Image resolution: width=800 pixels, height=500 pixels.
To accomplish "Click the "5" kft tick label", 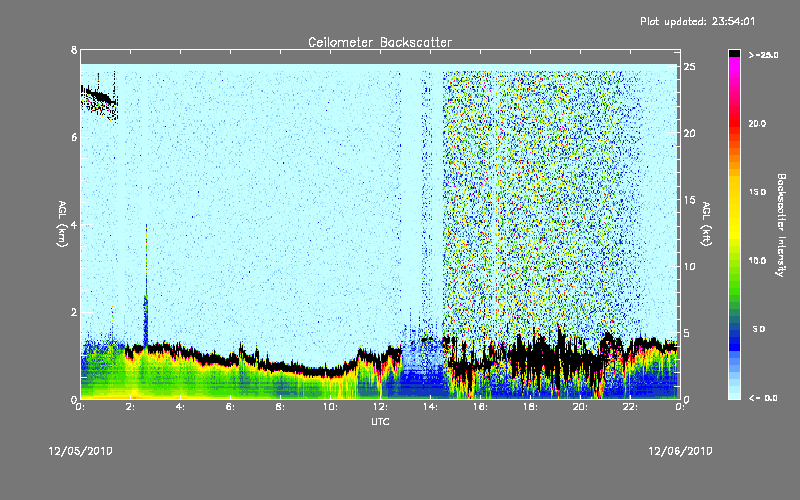I will tap(687, 333).
